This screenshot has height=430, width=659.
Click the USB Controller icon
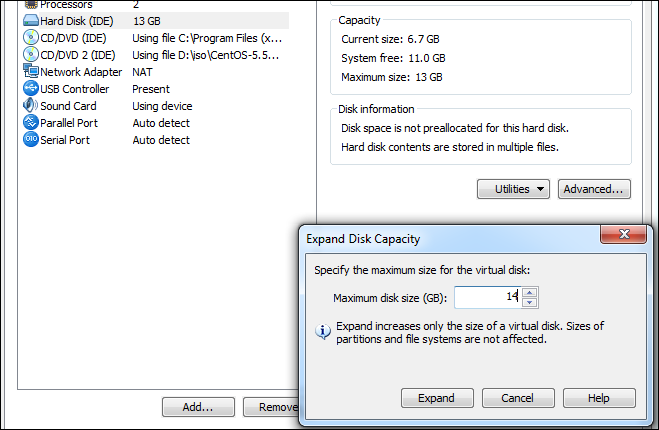[30, 89]
